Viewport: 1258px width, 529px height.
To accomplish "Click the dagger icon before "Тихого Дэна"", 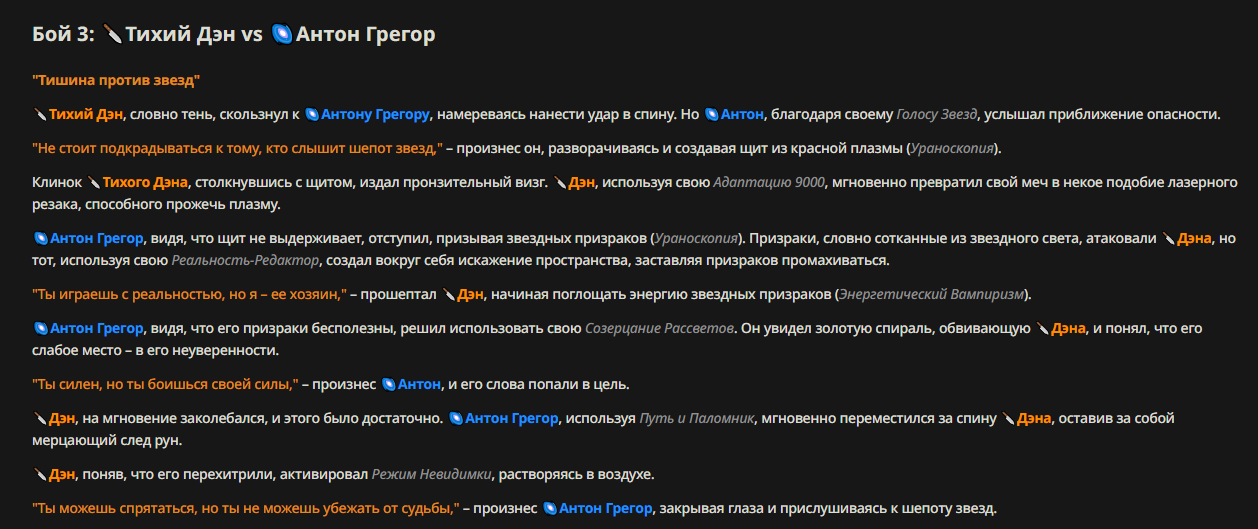I will tap(94, 183).
